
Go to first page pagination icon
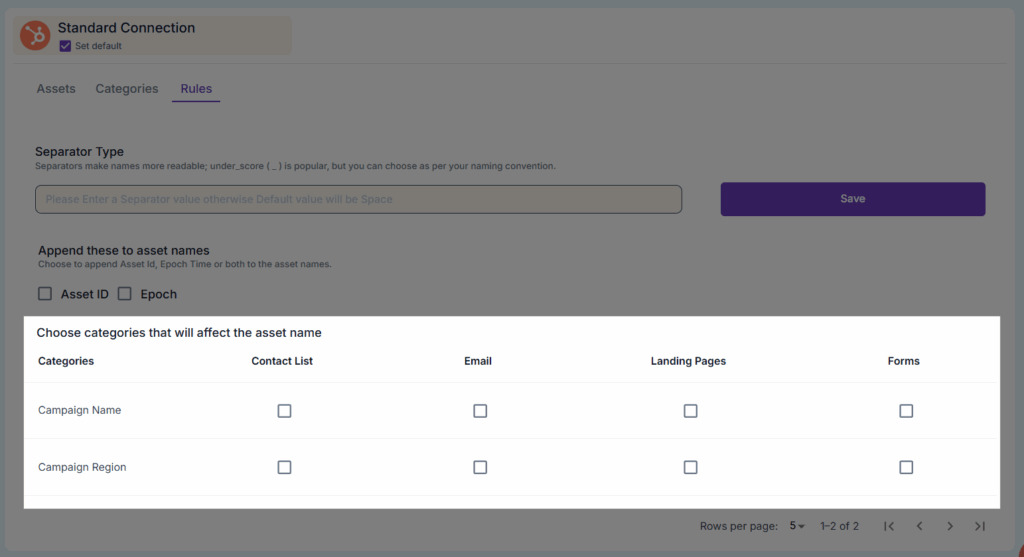pyautogui.click(x=889, y=526)
